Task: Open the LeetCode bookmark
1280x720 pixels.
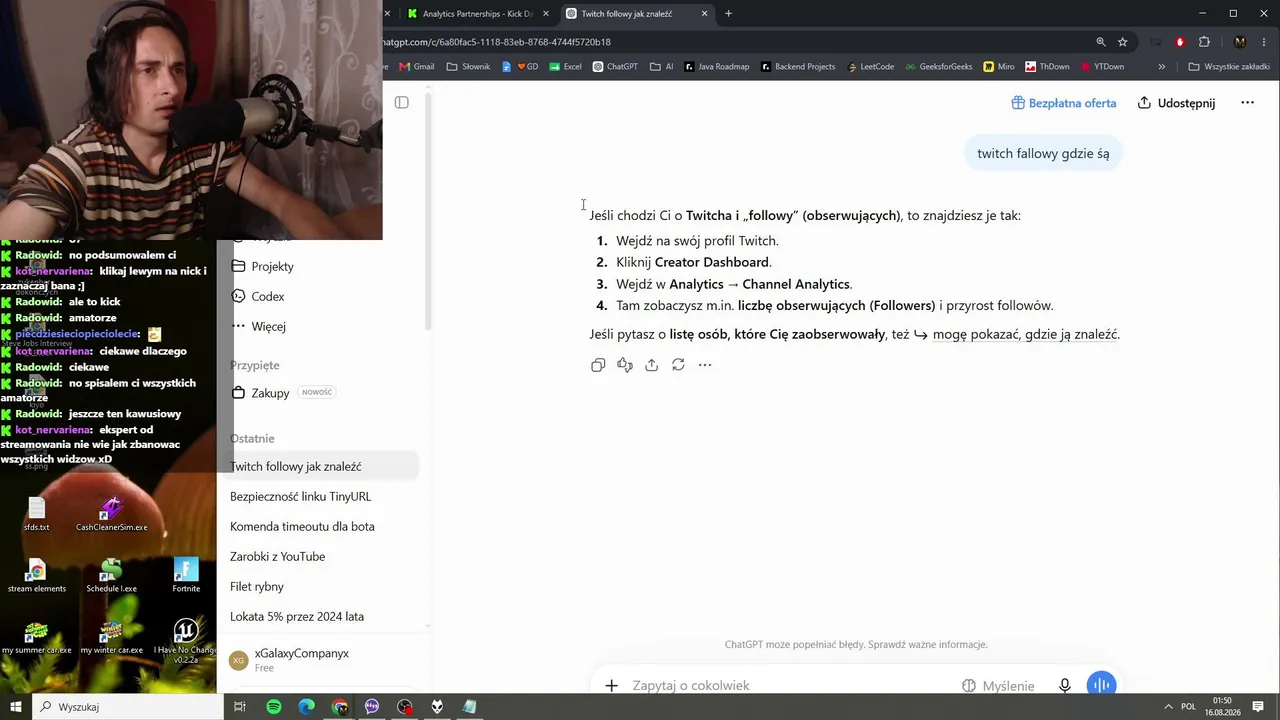Action: tap(870, 67)
